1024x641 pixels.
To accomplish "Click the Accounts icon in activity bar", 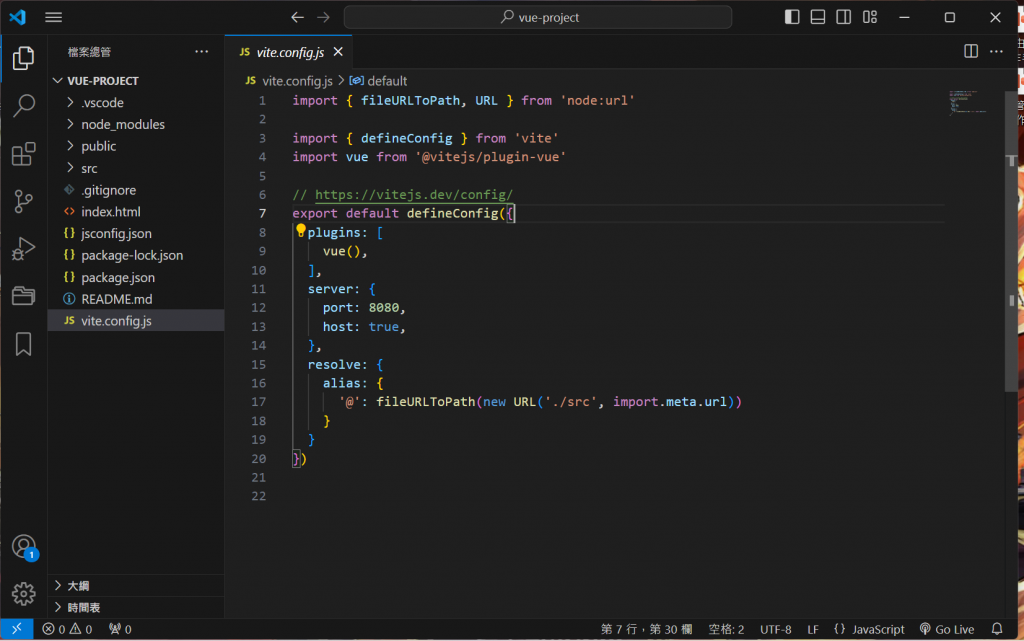I will coord(23,547).
